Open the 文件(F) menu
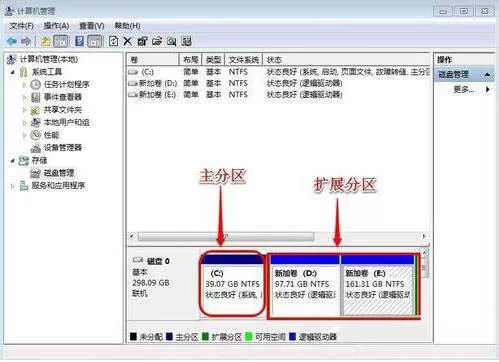Viewport: 499px width, 362px height. click(x=22, y=26)
